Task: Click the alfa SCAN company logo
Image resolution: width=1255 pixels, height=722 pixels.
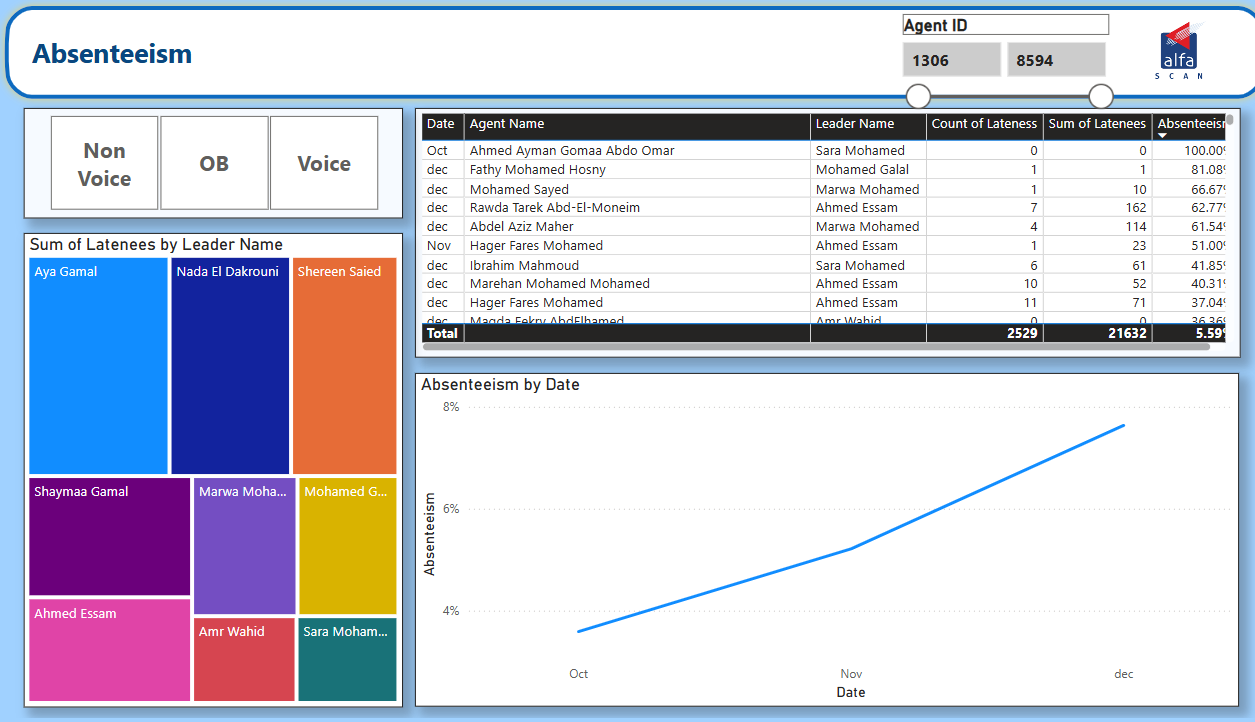Action: pos(1180,50)
